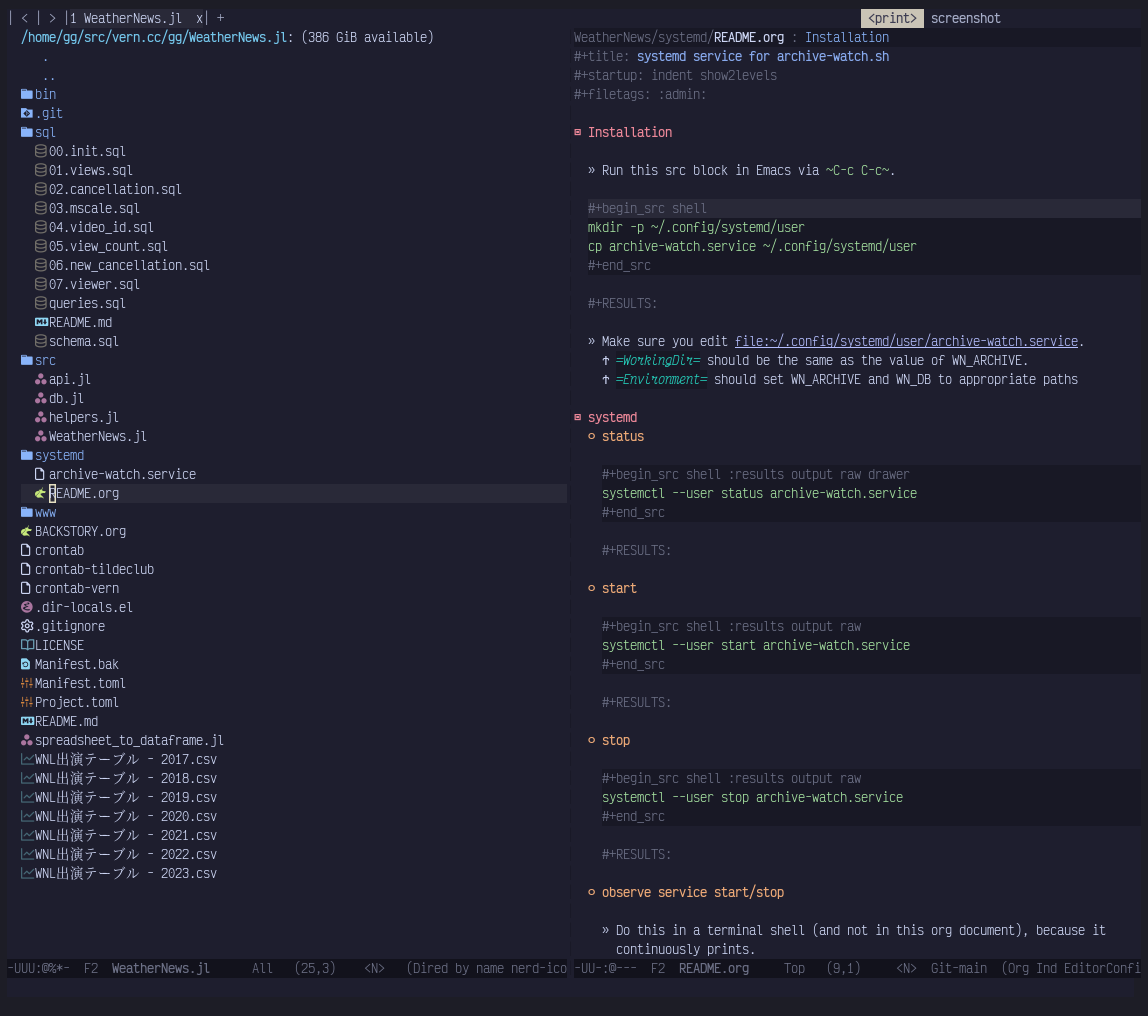The height and width of the screenshot is (1016, 1148).
Task: Click org-mode icon beside BACKSTORY.org
Action: (27, 532)
